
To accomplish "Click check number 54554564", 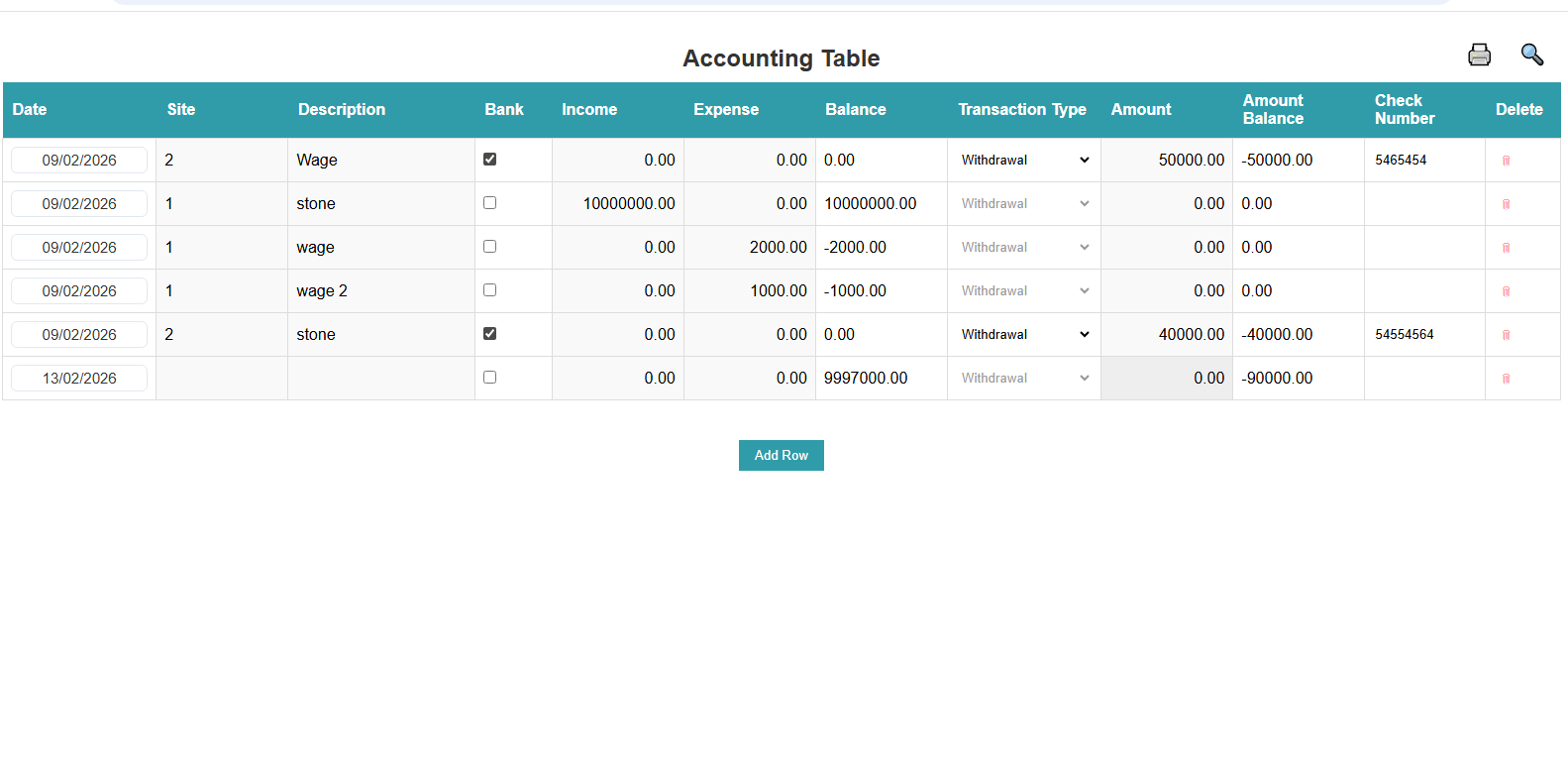I will 1405,334.
